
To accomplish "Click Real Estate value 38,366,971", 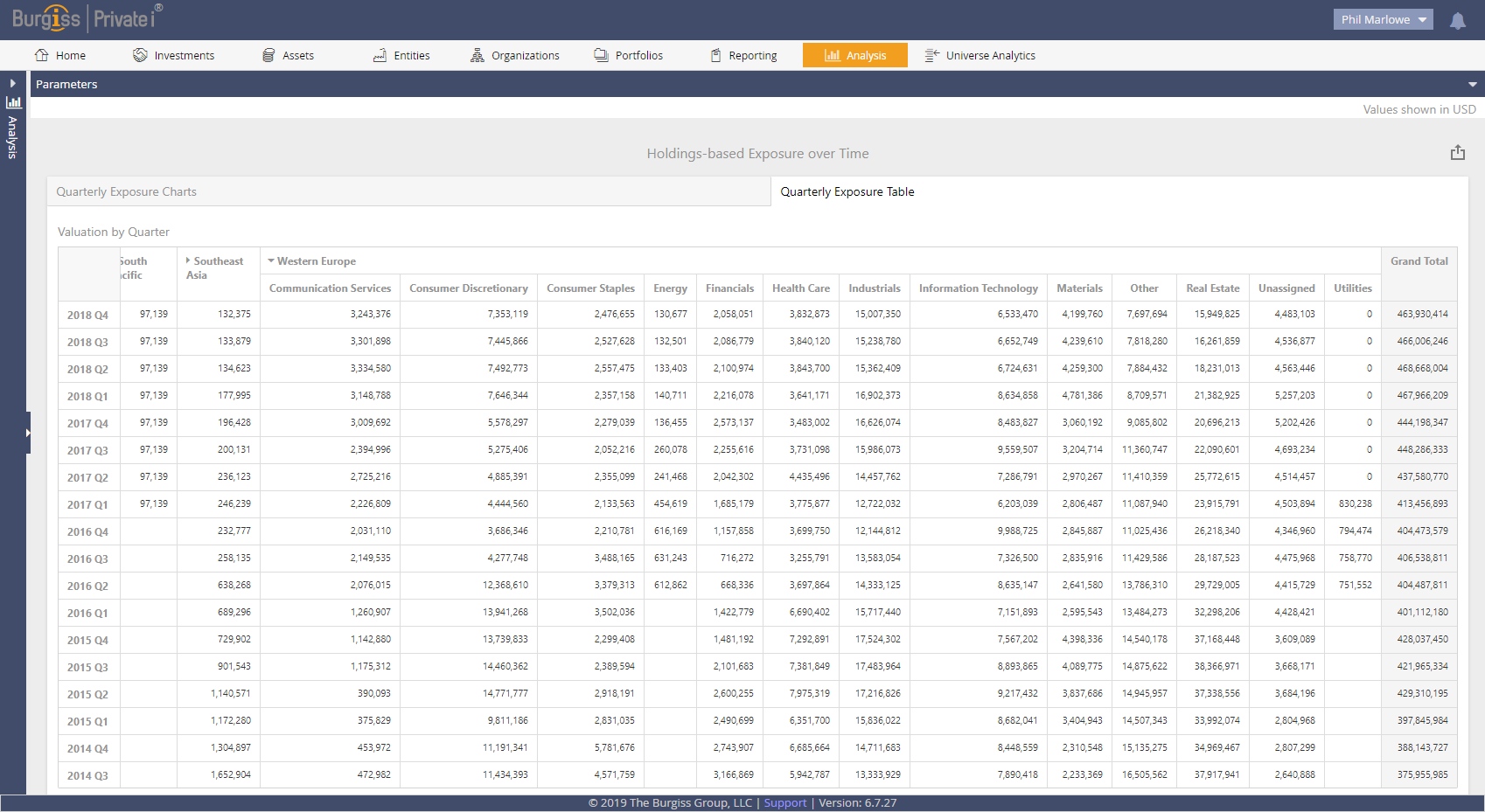I will click(1217, 666).
